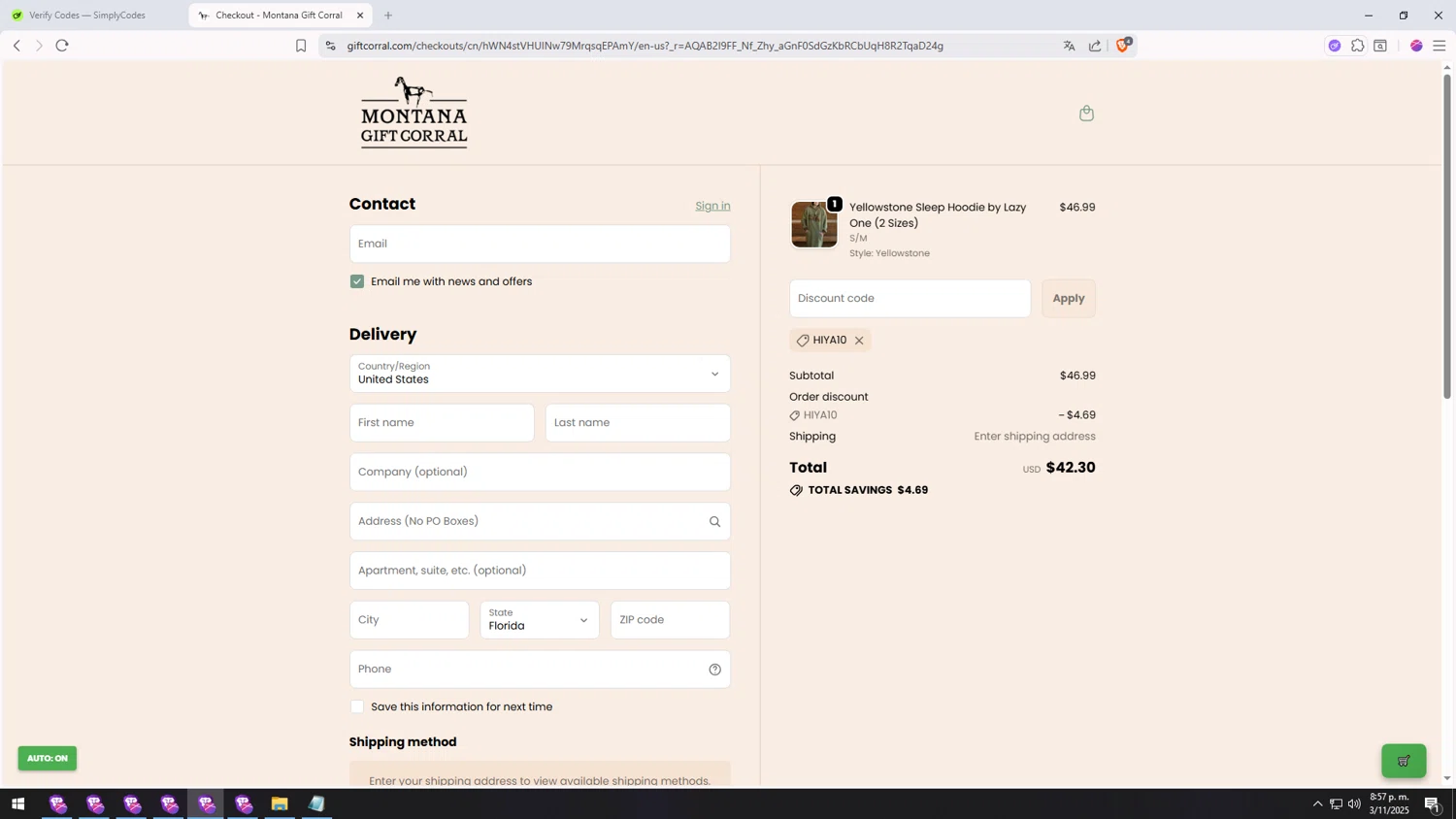Viewport: 1456px width, 819px height.
Task: Click the TOTAL SAVINGS $4.69 text
Action: pyautogui.click(x=868, y=491)
